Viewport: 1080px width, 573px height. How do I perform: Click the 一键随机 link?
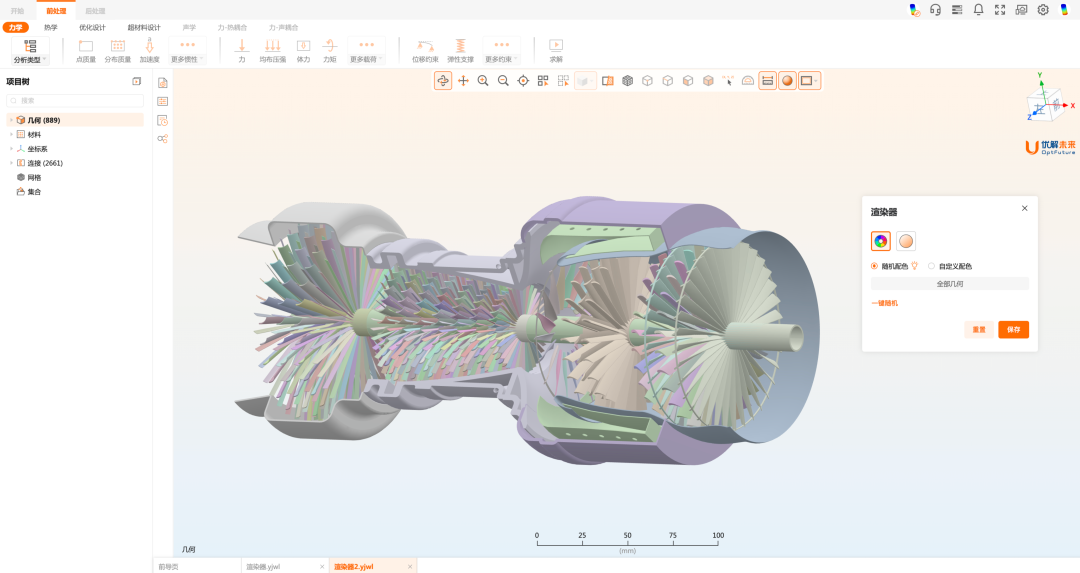[x=884, y=303]
